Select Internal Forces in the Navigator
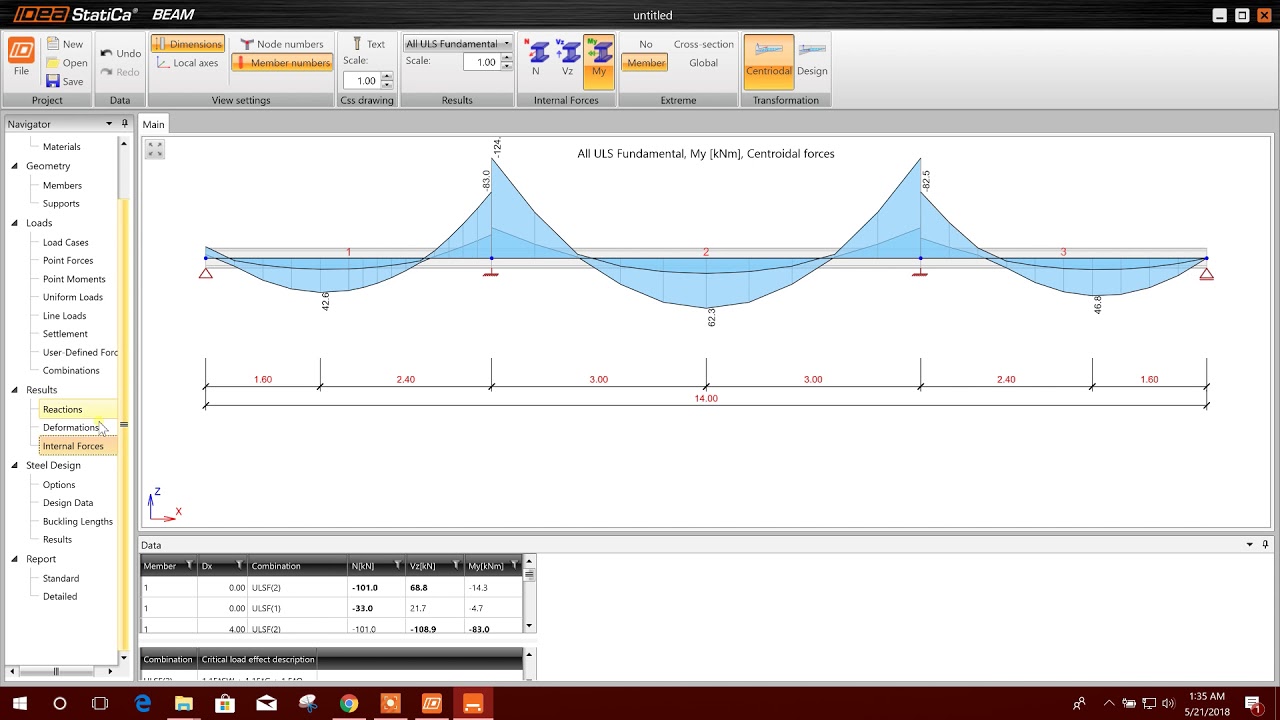This screenshot has width=1280, height=720. click(x=74, y=446)
